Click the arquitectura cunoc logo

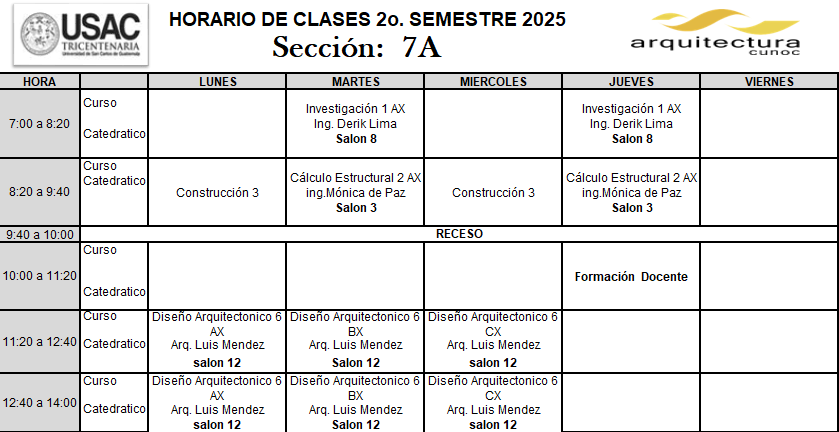pos(715,33)
